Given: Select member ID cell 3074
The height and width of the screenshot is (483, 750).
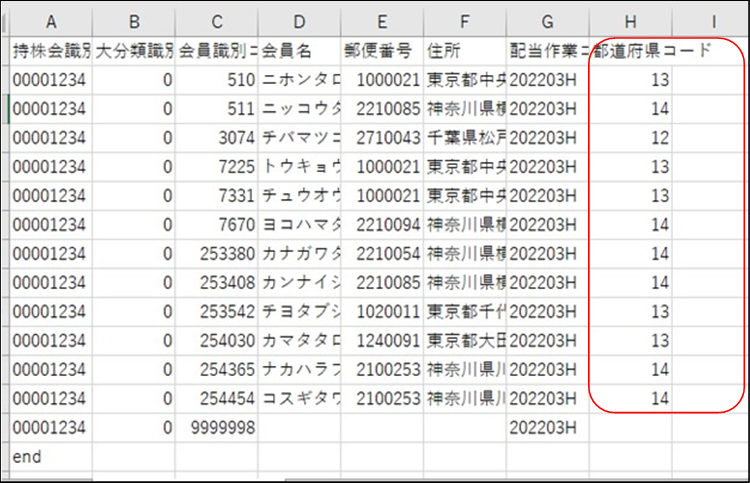Looking at the screenshot, I should point(216,138).
